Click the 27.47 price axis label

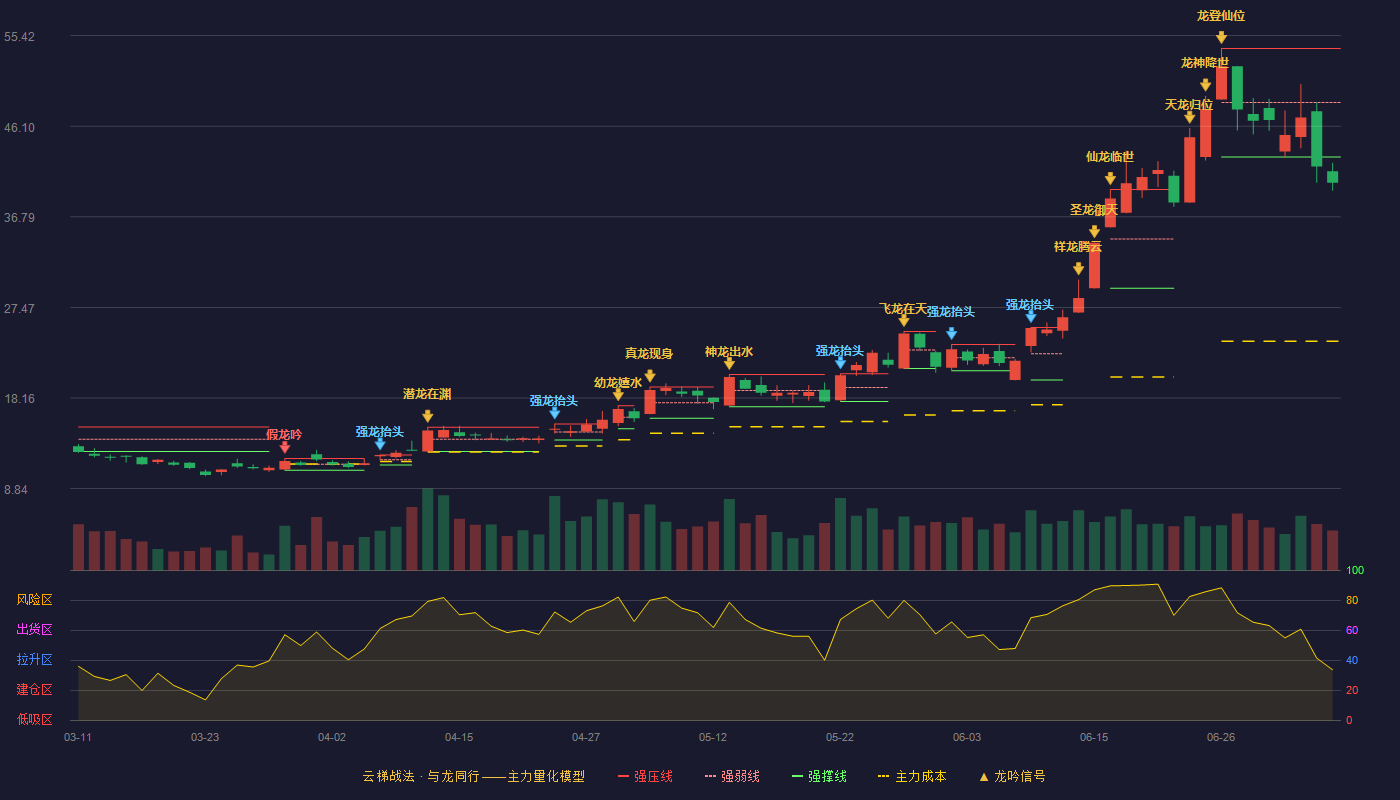pyautogui.click(x=19, y=309)
